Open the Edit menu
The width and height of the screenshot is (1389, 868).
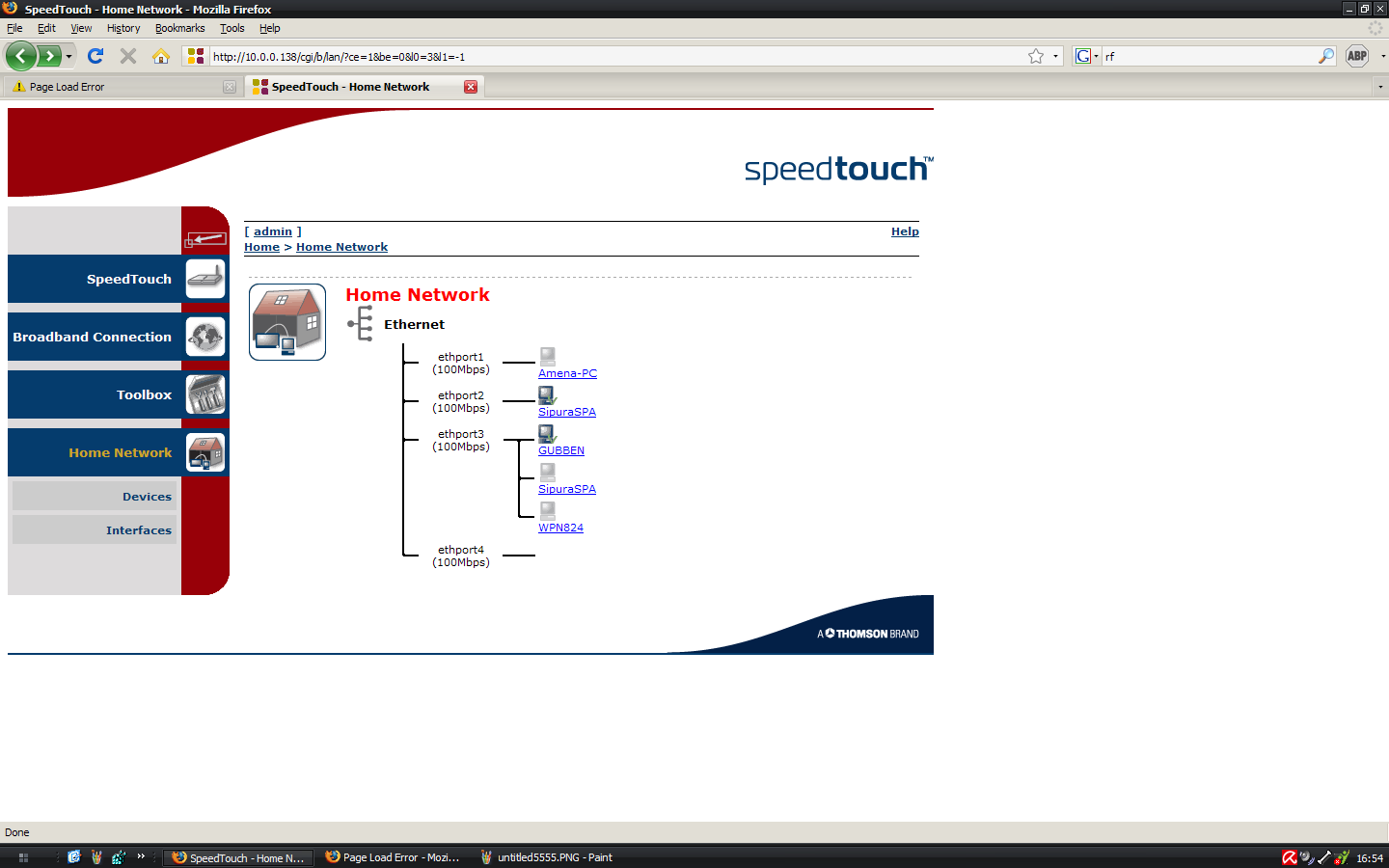(x=46, y=28)
